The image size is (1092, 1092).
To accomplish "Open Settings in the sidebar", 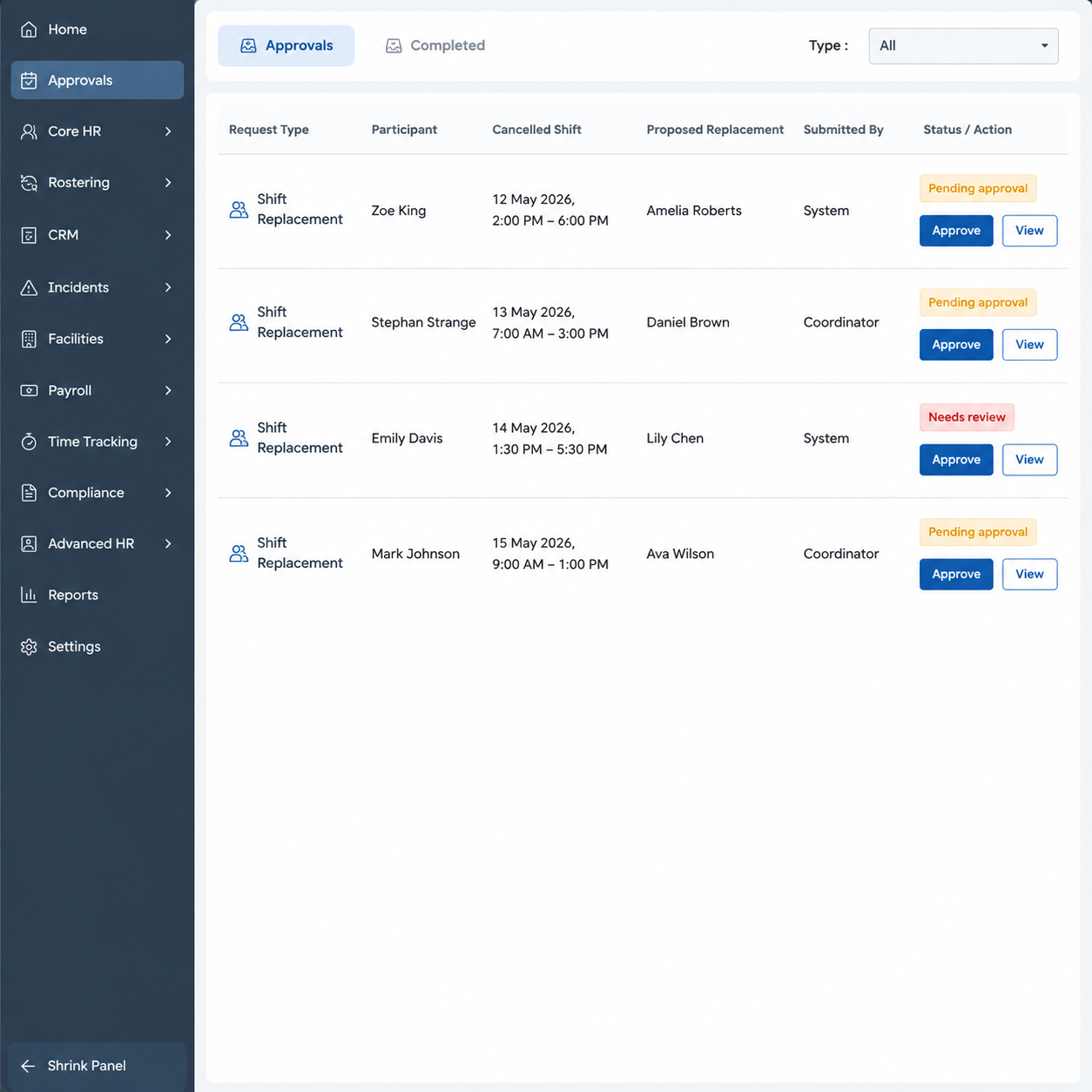I will pyautogui.click(x=97, y=647).
